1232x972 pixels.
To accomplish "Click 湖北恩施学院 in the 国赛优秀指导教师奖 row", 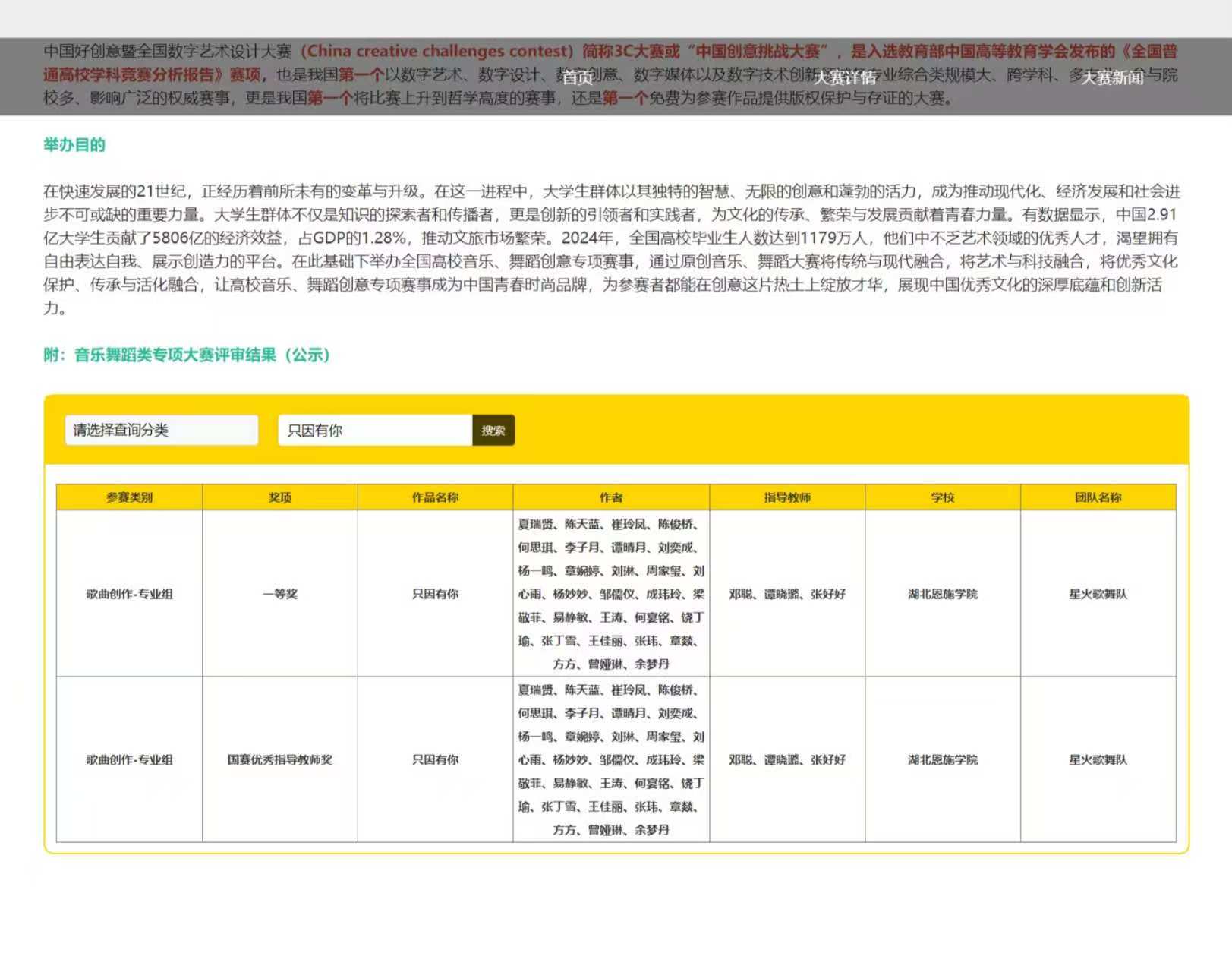I will click(943, 759).
